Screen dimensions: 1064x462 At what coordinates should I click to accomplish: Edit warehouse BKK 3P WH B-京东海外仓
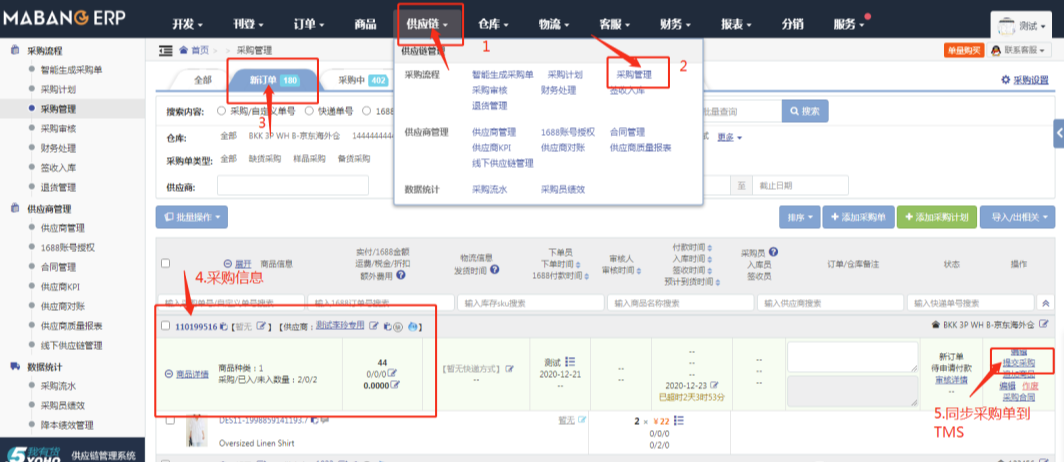point(1042,325)
